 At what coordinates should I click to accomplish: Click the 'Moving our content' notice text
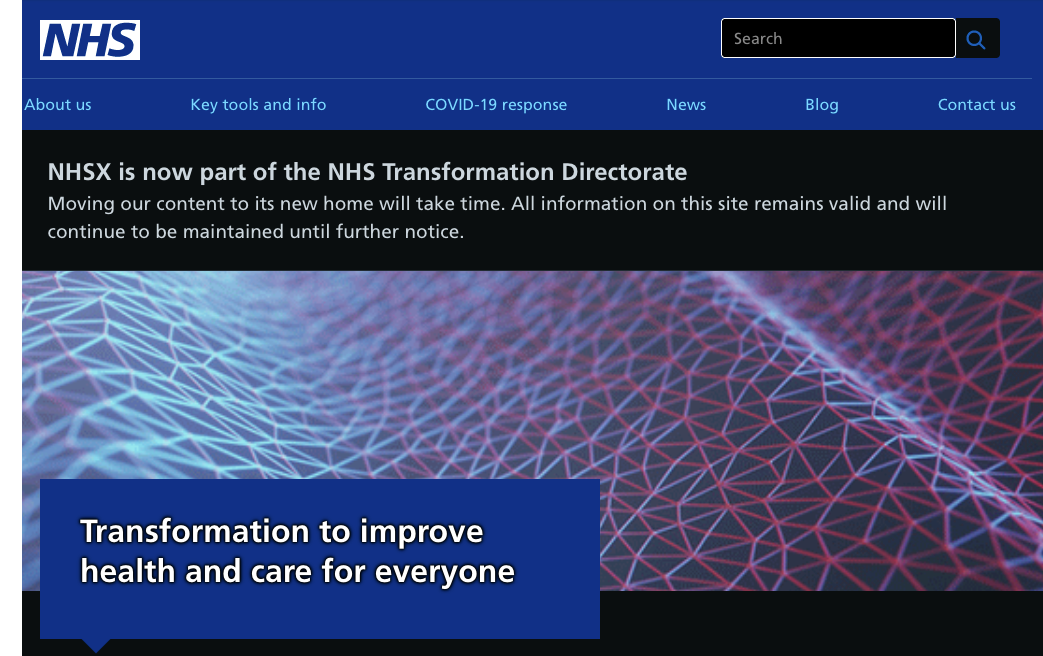[x=497, y=218]
